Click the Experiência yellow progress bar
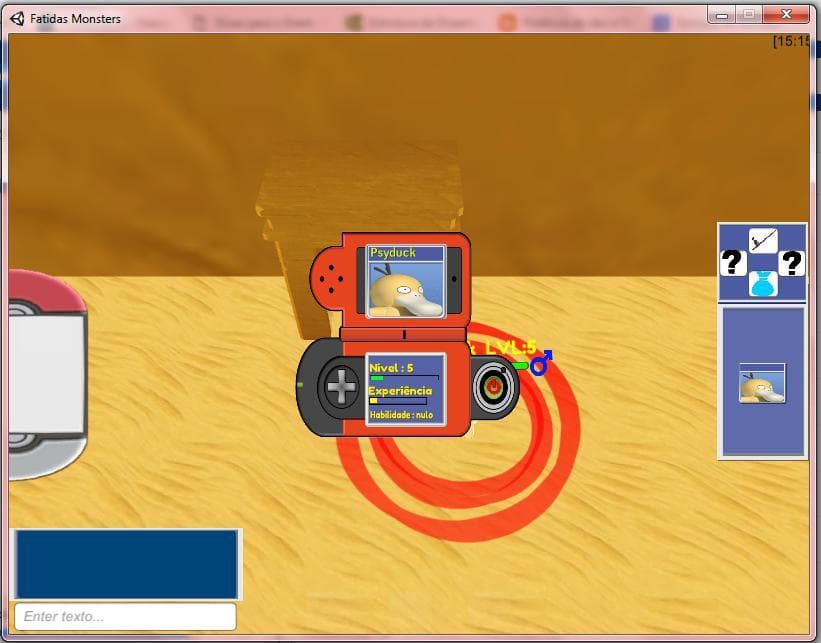821x643 pixels. [x=398, y=401]
